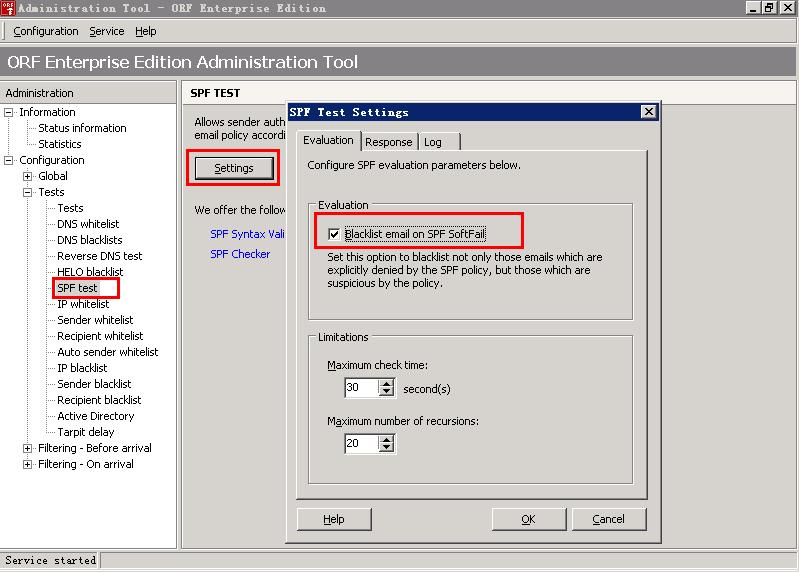
Task: Expand Filtering - On arrival node
Action: (27, 464)
